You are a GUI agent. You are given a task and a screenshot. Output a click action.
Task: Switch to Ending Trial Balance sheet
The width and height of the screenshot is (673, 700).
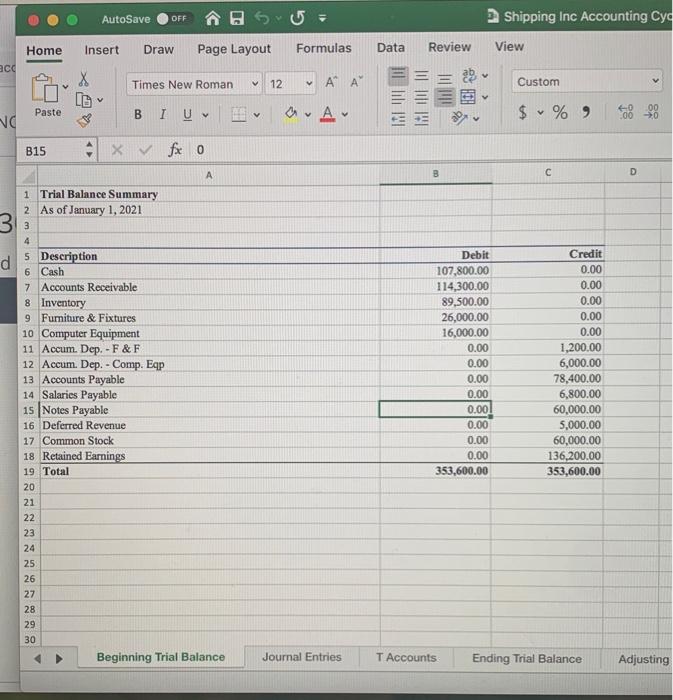pyautogui.click(x=527, y=658)
